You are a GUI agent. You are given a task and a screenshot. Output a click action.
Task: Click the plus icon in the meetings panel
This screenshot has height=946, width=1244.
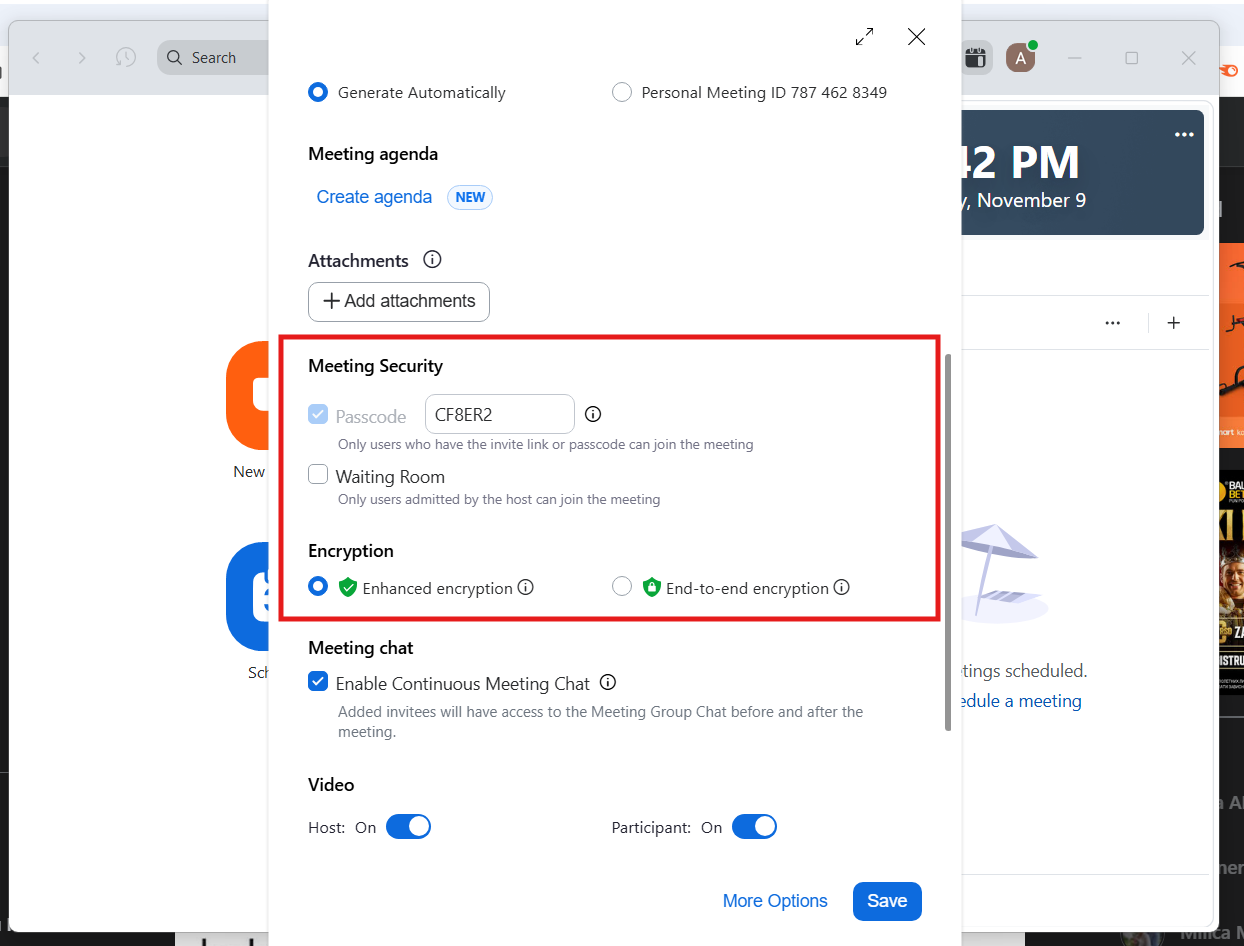pos(1174,323)
